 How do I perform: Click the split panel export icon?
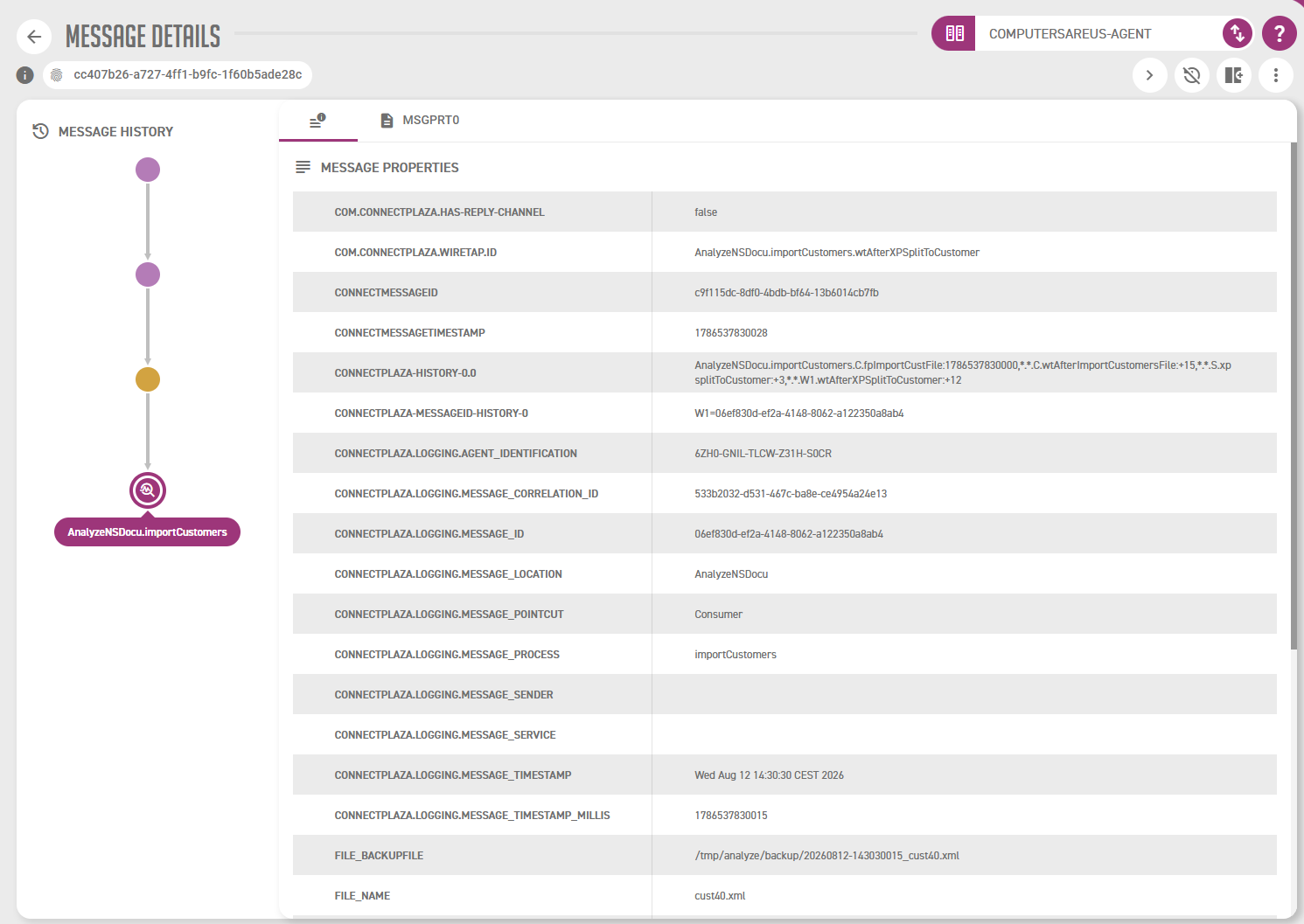(1234, 75)
